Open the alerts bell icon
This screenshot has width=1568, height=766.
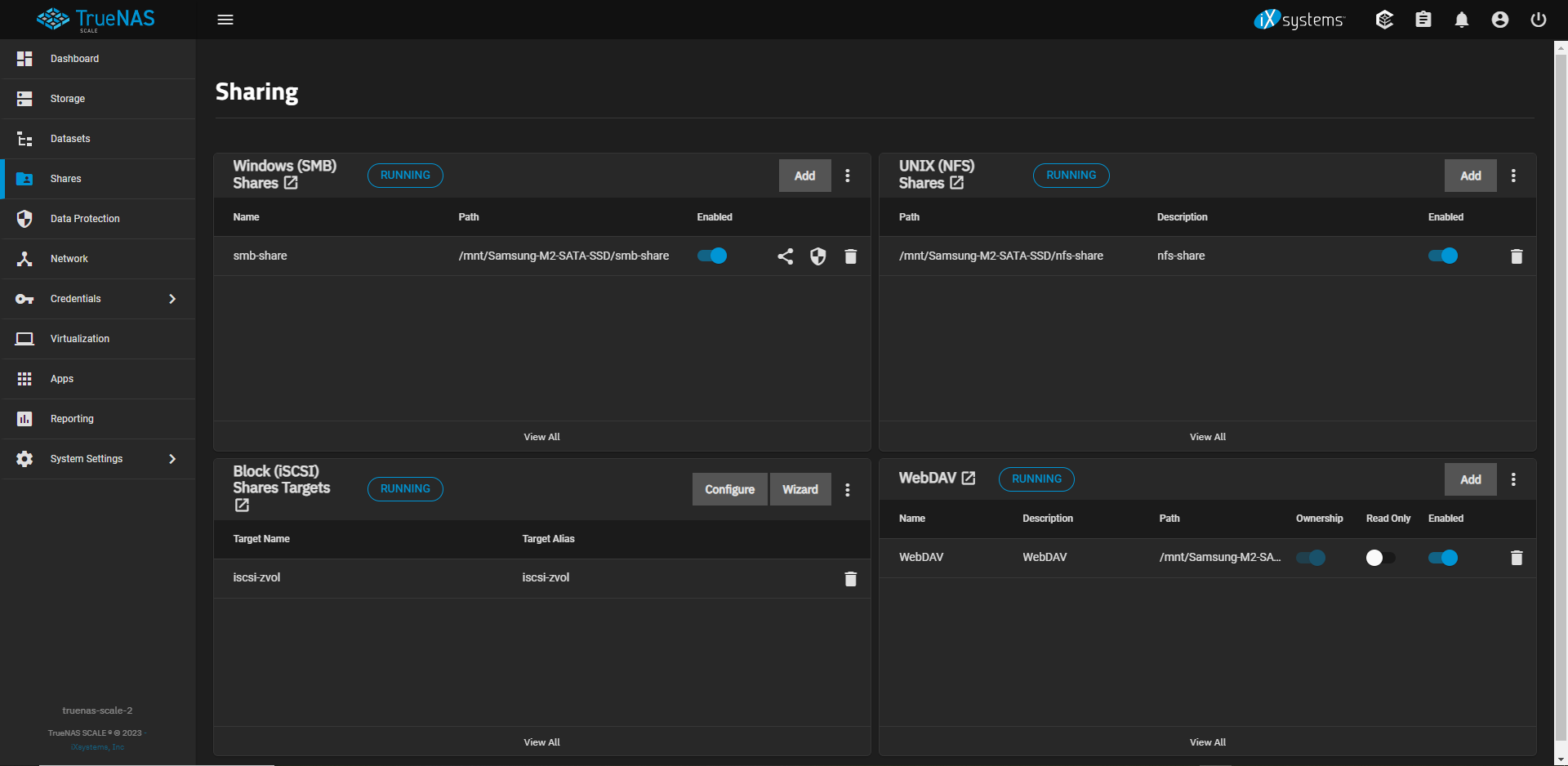tap(1461, 20)
